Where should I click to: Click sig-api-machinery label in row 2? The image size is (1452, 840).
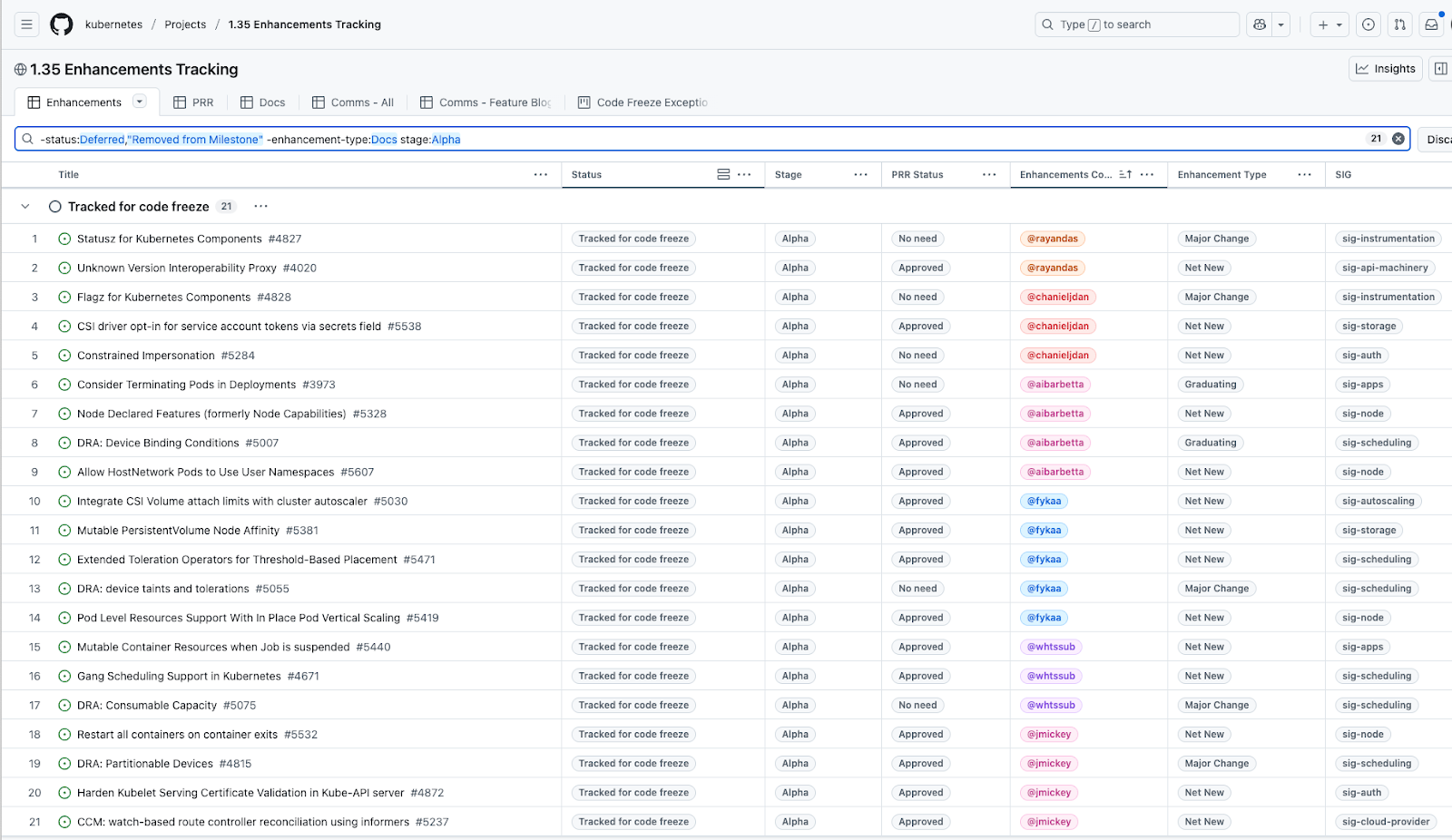(1385, 268)
